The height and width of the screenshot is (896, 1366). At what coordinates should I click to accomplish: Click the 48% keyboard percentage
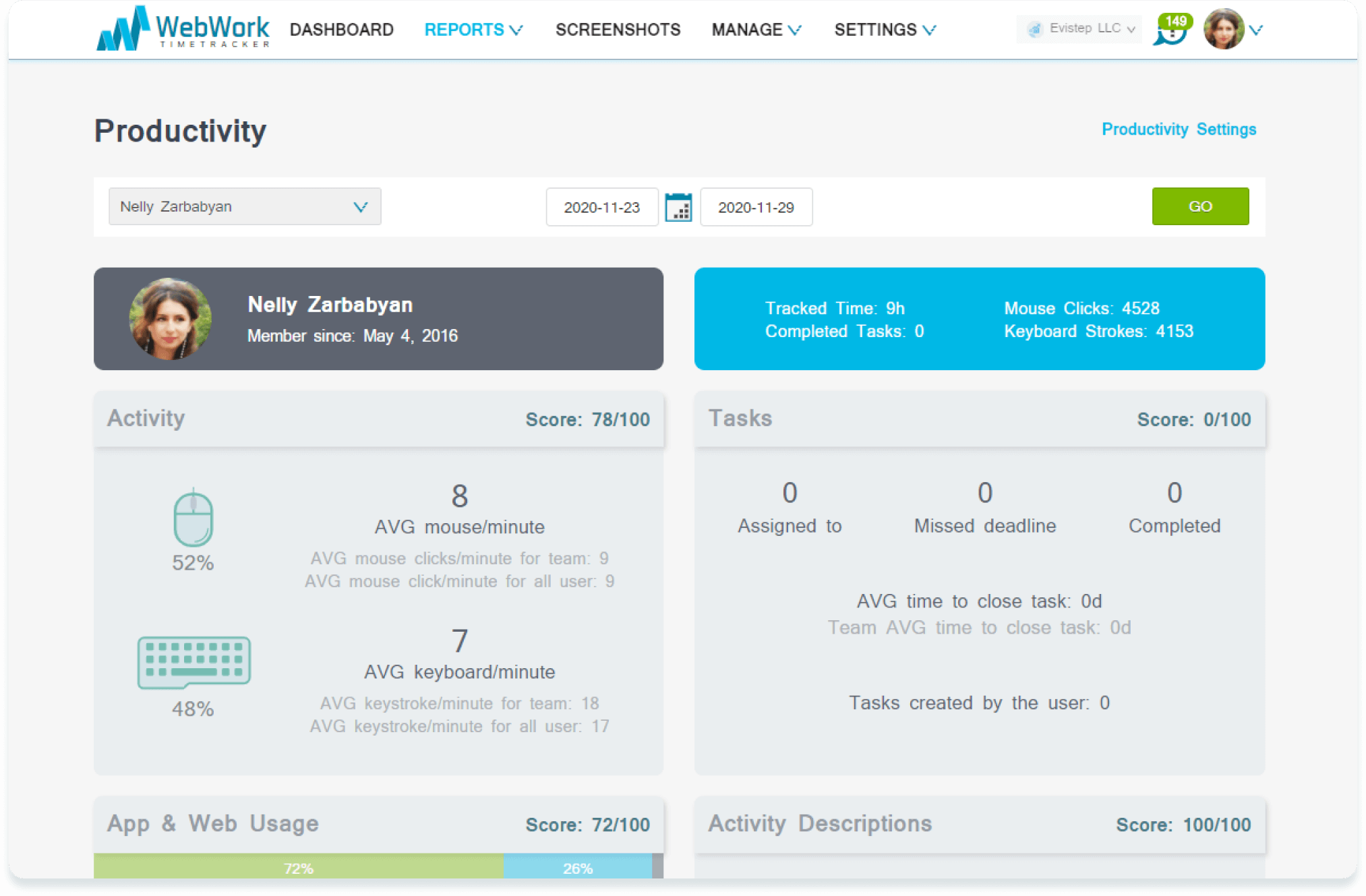click(x=193, y=708)
